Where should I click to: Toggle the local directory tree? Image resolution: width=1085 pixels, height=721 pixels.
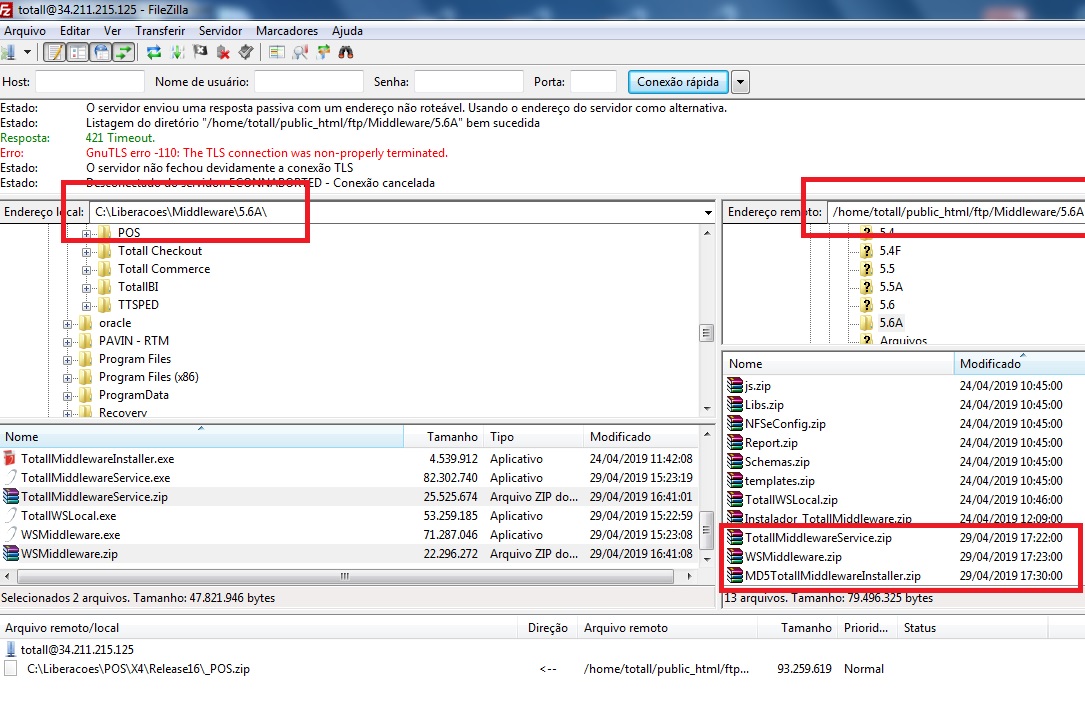[78, 52]
